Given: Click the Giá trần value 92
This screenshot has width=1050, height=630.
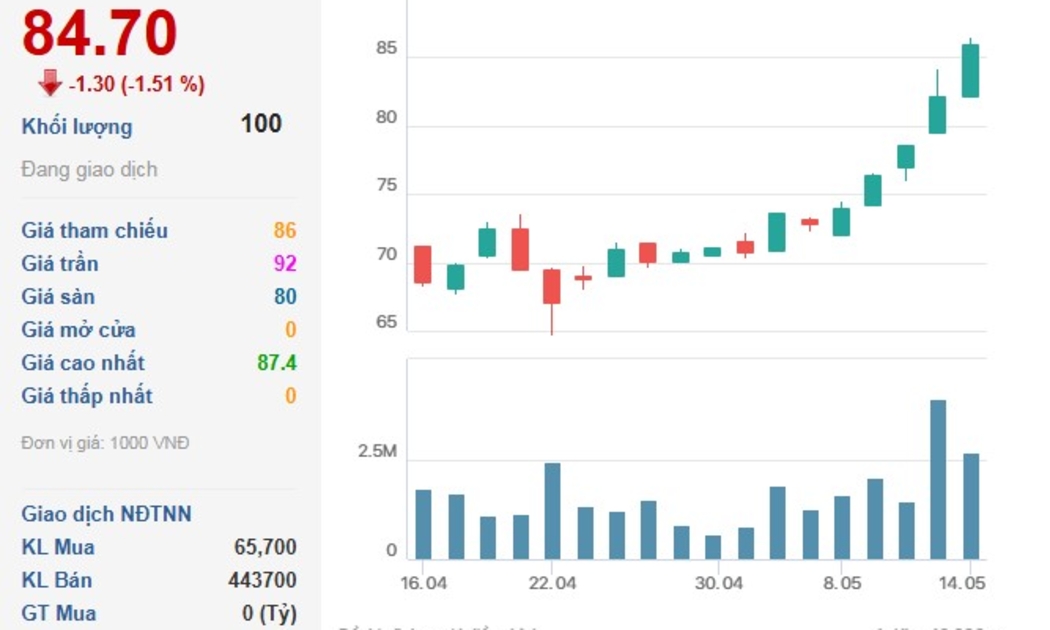Looking at the screenshot, I should tap(285, 264).
